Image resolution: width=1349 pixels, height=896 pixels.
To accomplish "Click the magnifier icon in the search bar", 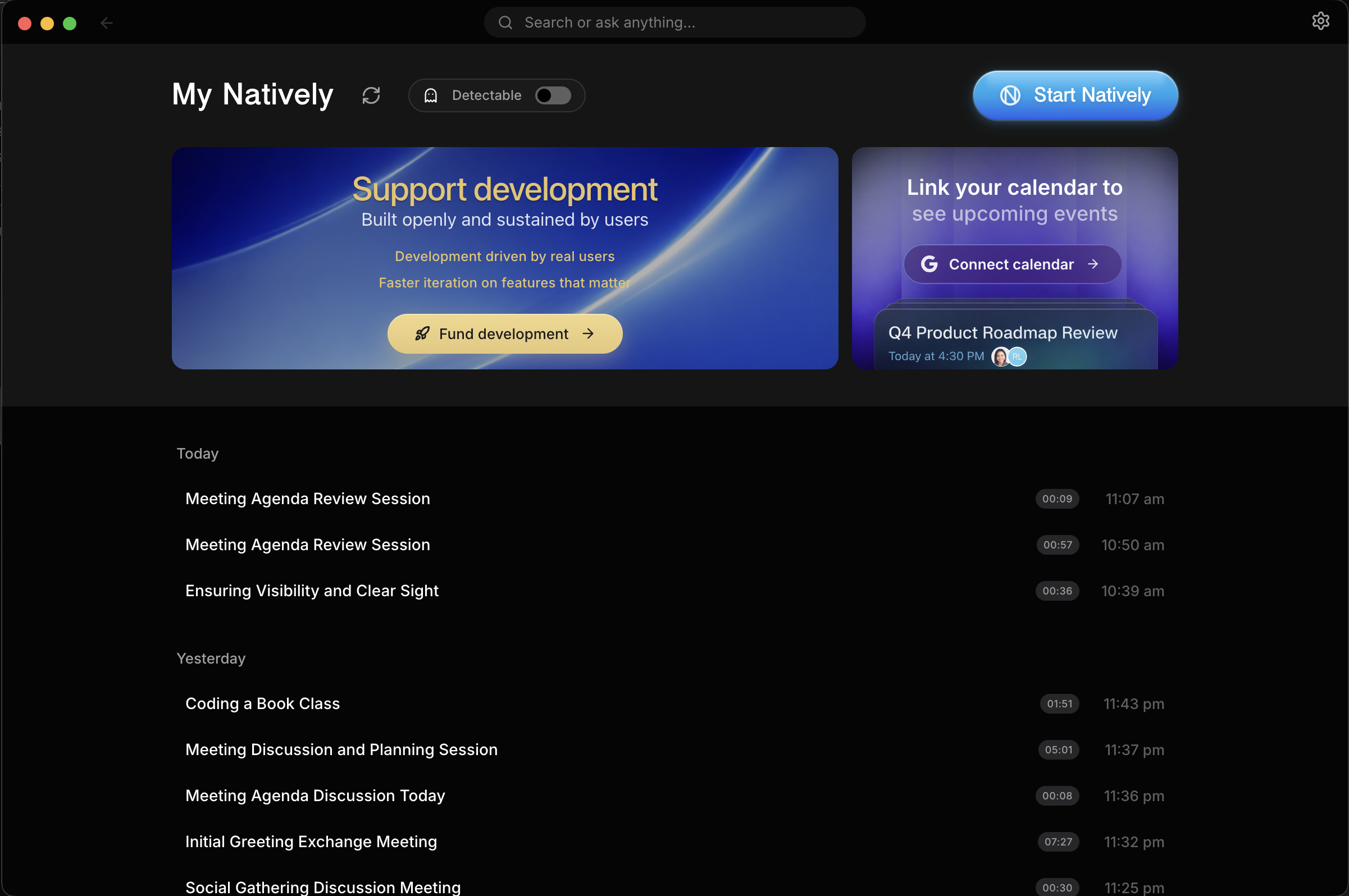I will (x=505, y=22).
